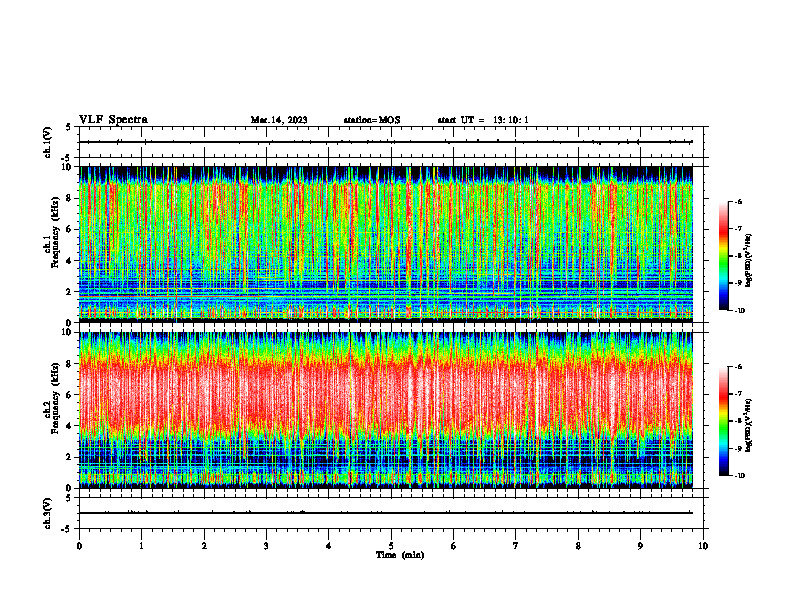Click the ch.1 voltage waveform trace

(386, 142)
